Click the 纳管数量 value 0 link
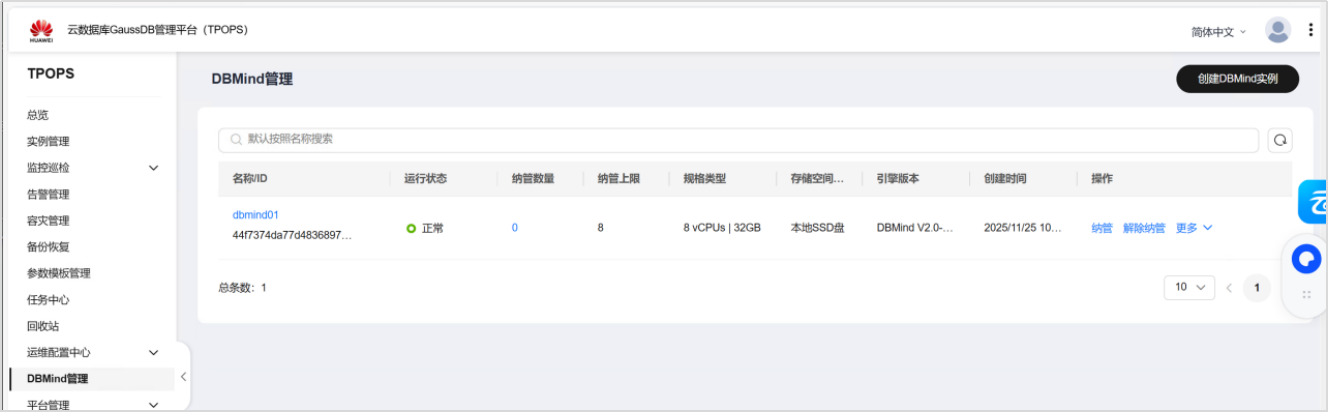The height and width of the screenshot is (413, 1330). pyautogui.click(x=515, y=228)
